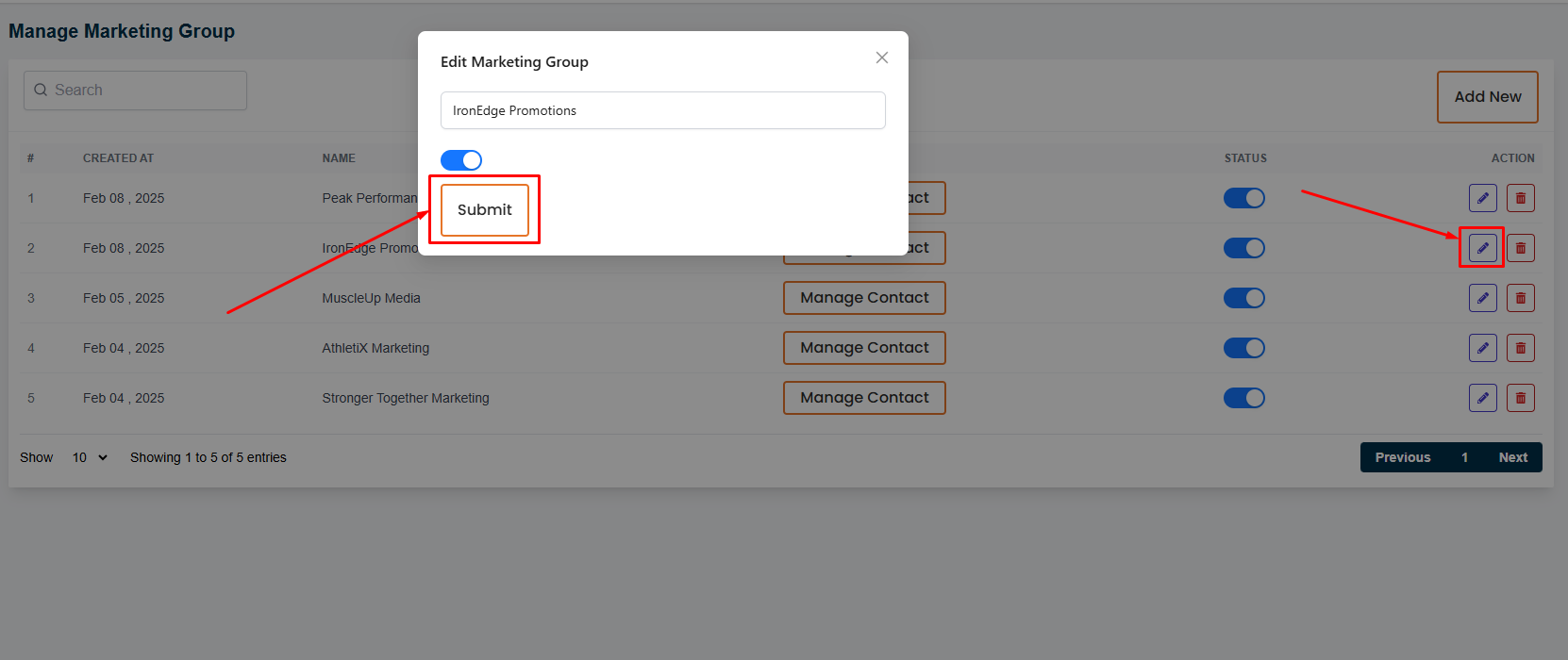
Task: Toggle the status switch in Edit dialog
Action: (461, 160)
